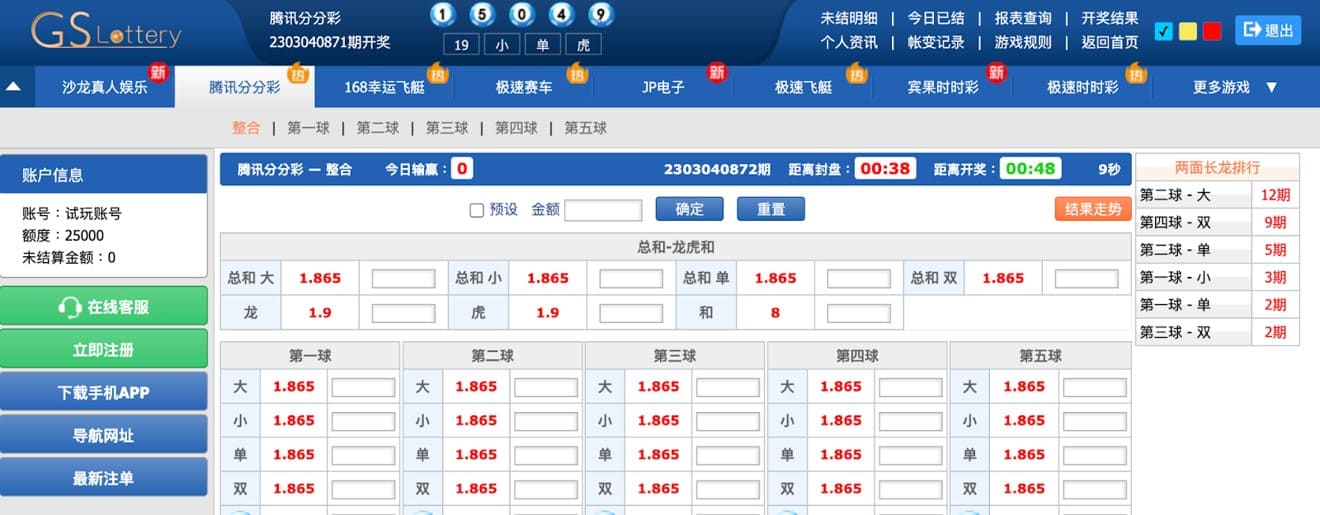Select the 第三球 sub-tab
Screen dimensions: 1320x515
pos(447,128)
